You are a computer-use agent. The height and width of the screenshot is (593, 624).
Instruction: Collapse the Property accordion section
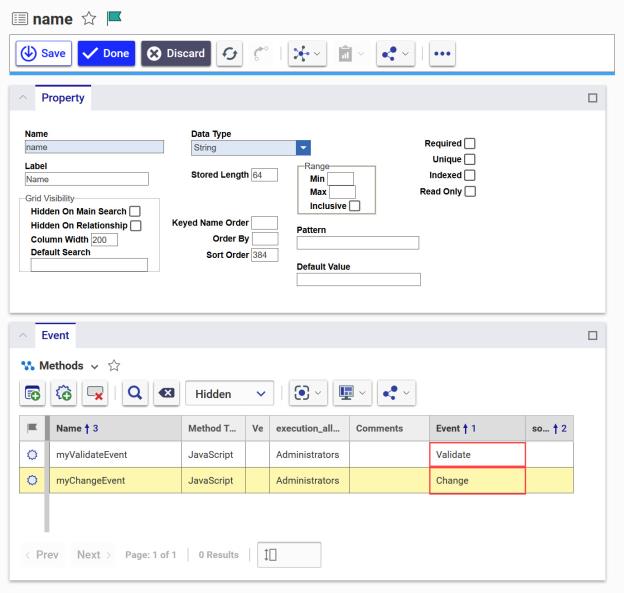pyautogui.click(x=23, y=98)
